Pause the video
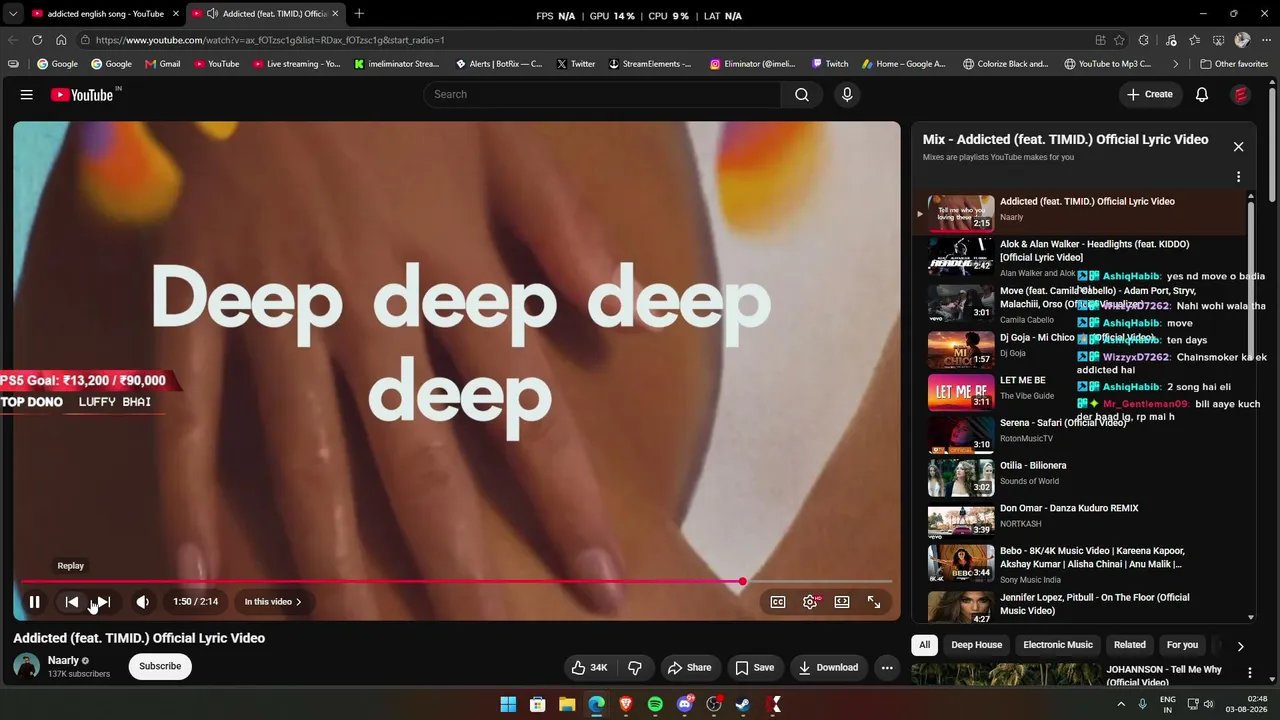This screenshot has width=1280, height=720. (34, 602)
